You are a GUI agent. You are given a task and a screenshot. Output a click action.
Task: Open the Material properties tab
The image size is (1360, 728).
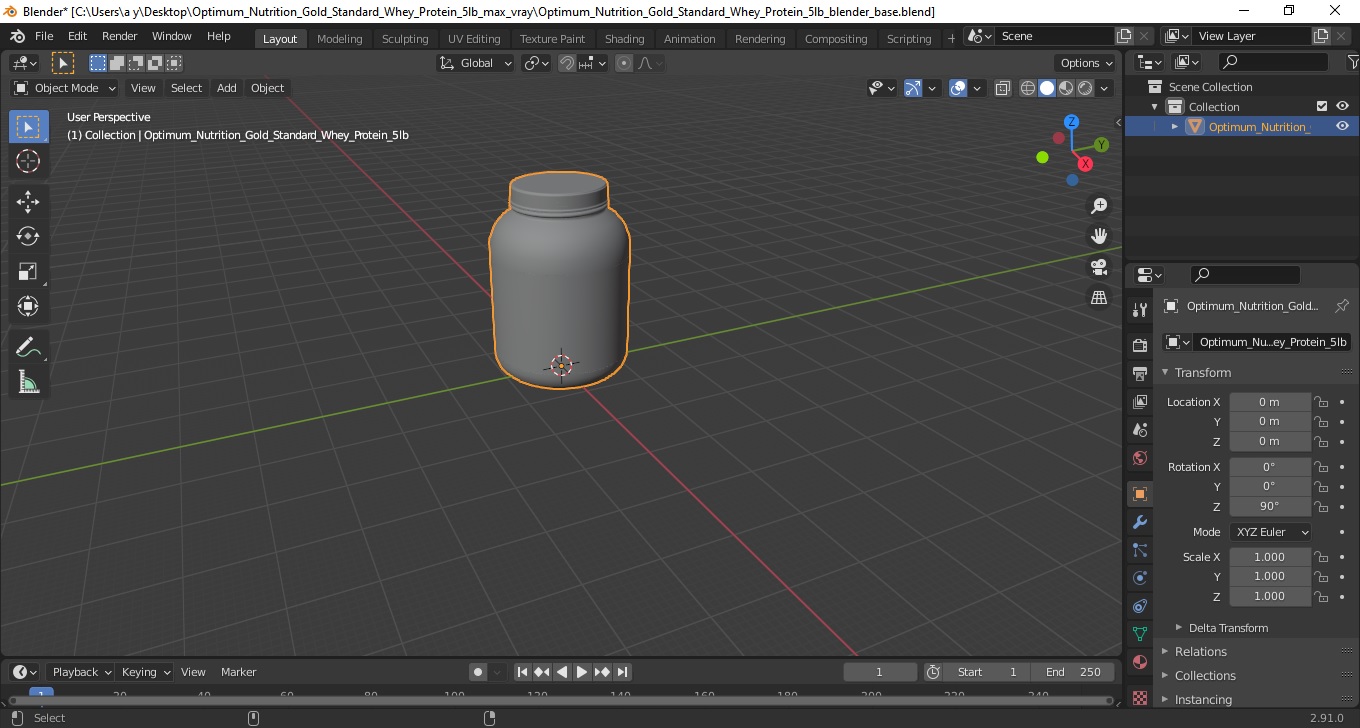(x=1139, y=662)
